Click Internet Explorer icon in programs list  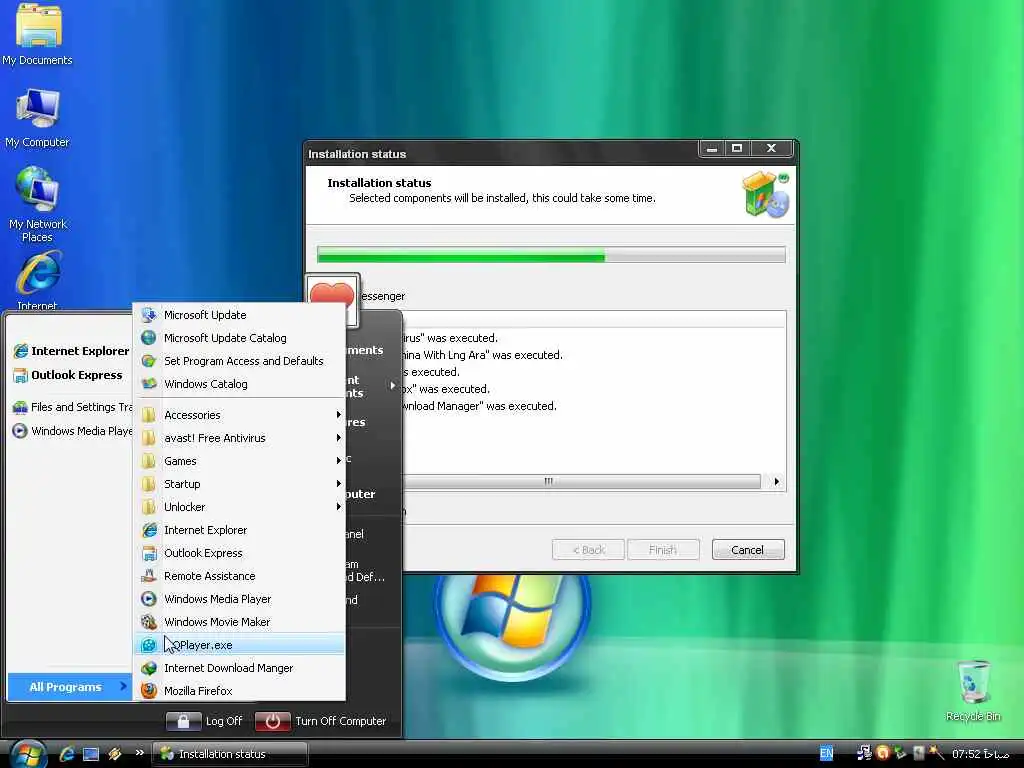tap(149, 530)
